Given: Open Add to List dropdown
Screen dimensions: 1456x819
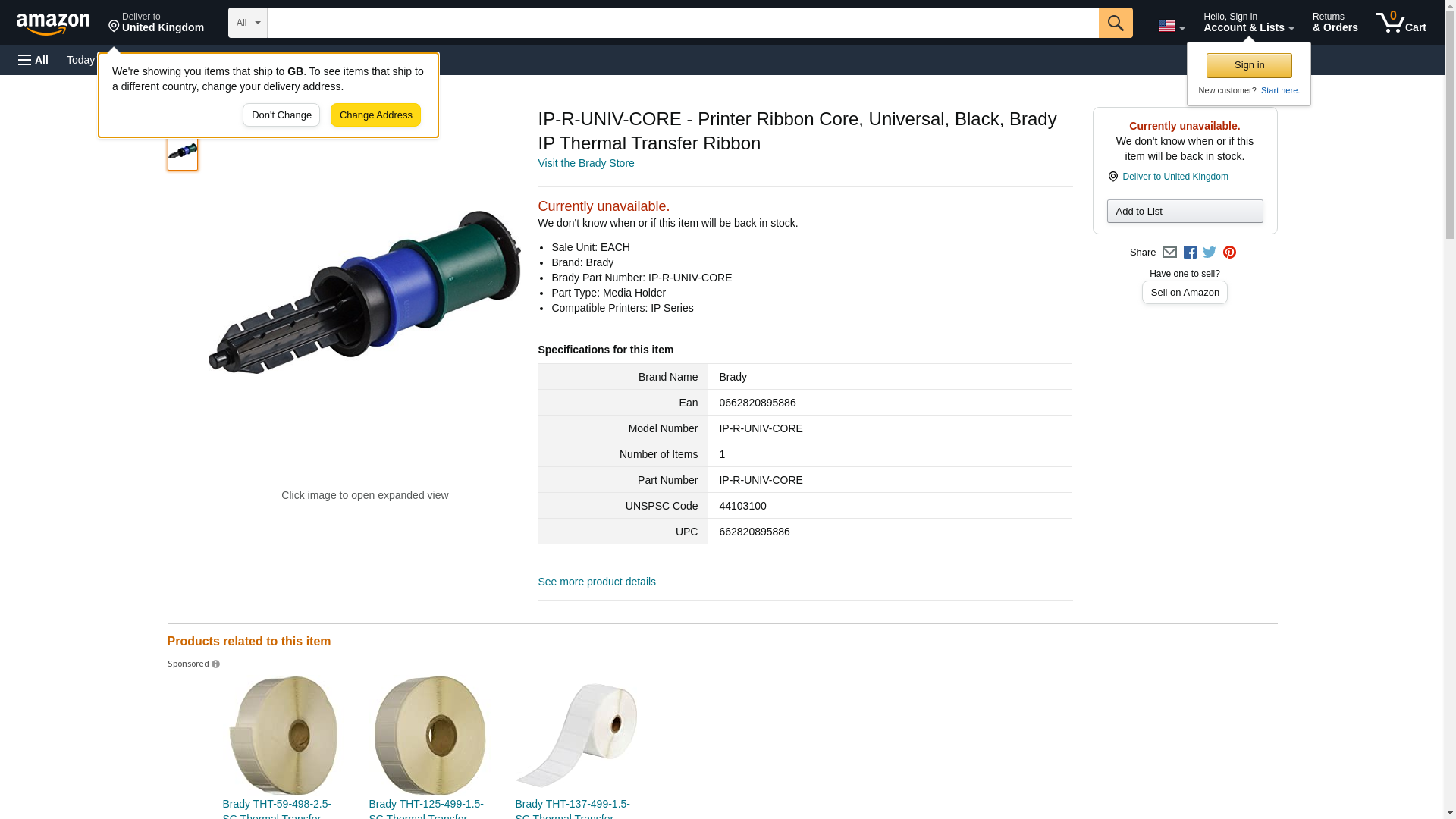Looking at the screenshot, I should [1185, 212].
